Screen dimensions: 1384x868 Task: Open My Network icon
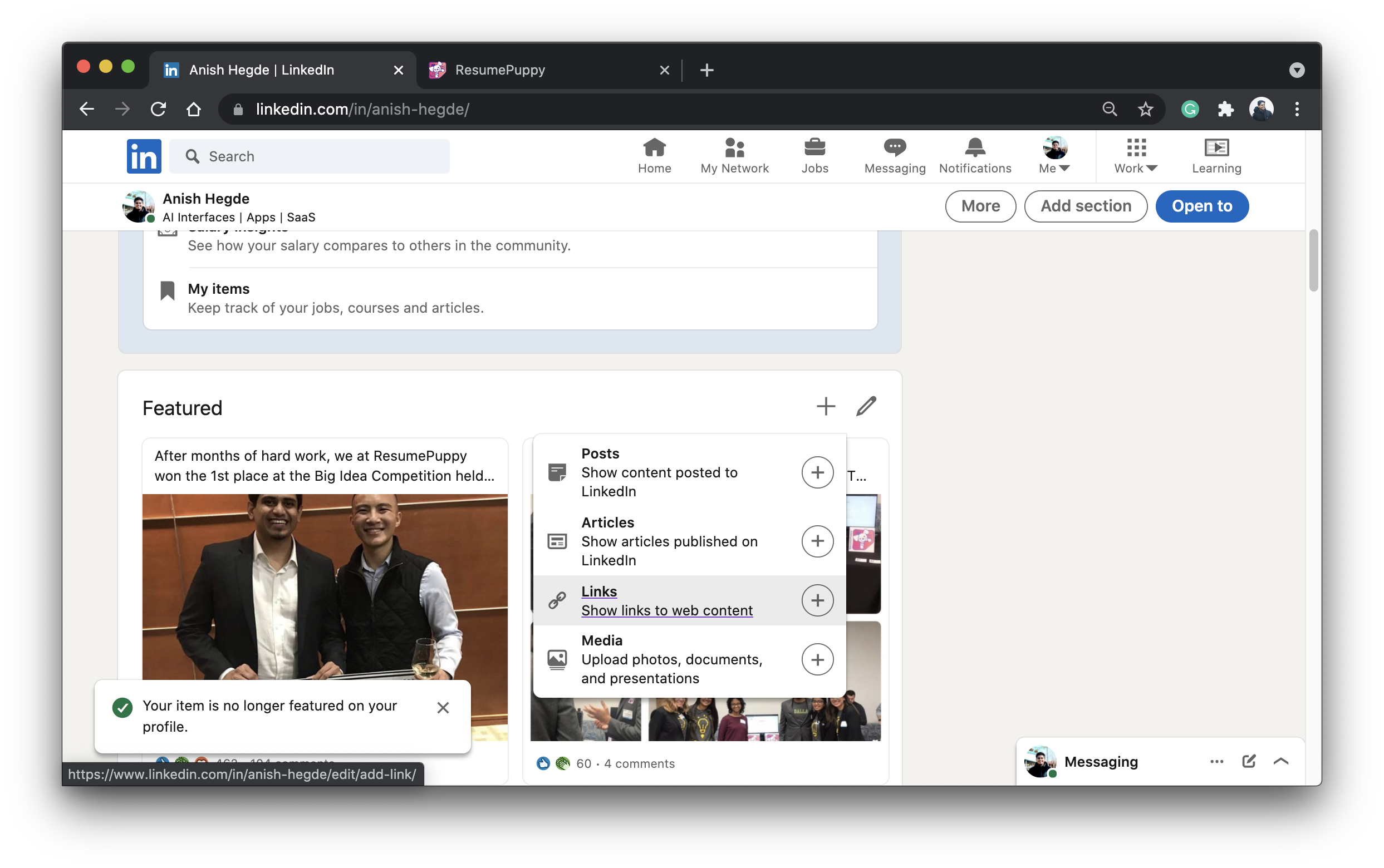734,148
